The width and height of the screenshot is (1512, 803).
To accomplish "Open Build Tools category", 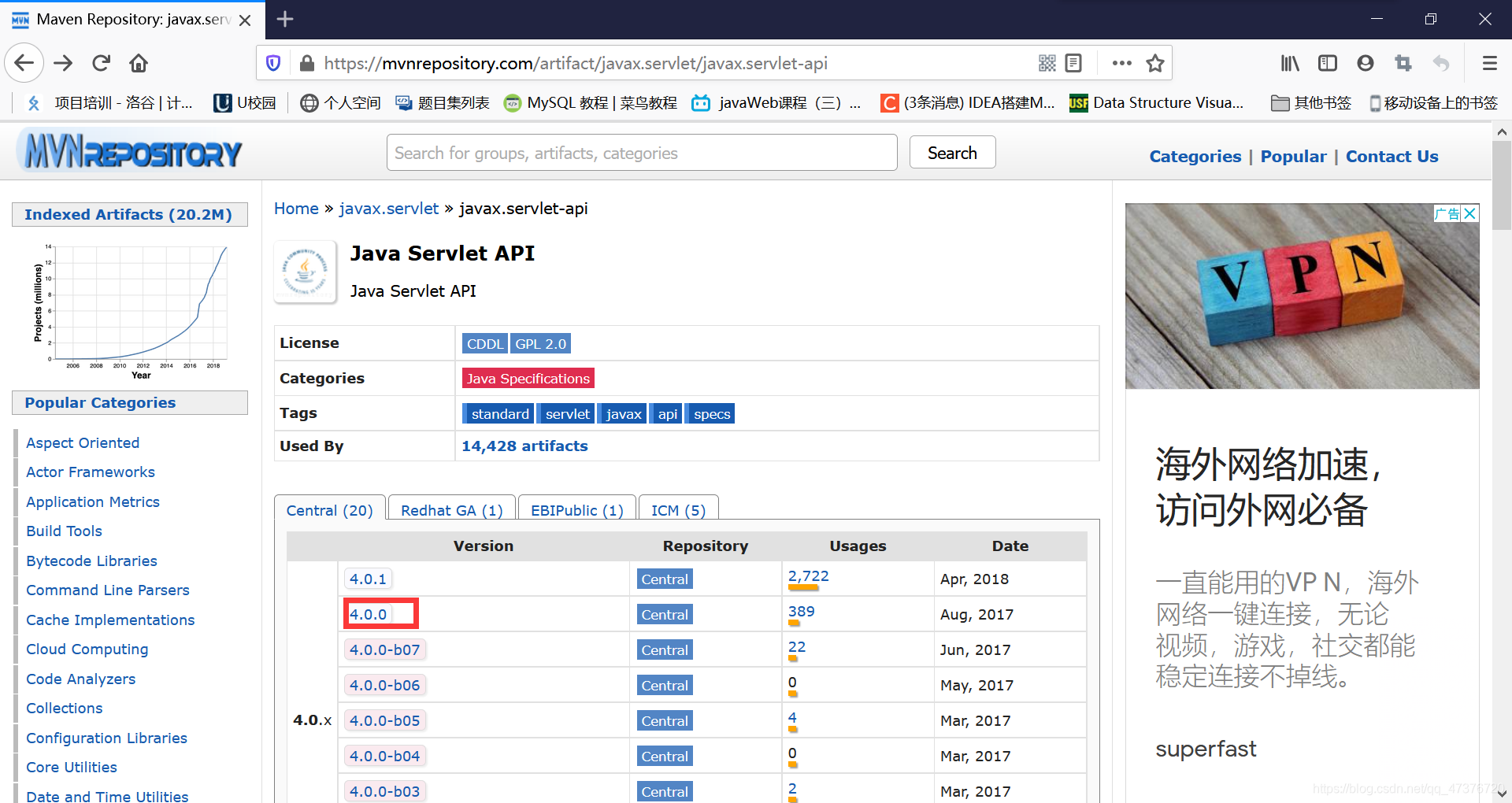I will point(64,531).
